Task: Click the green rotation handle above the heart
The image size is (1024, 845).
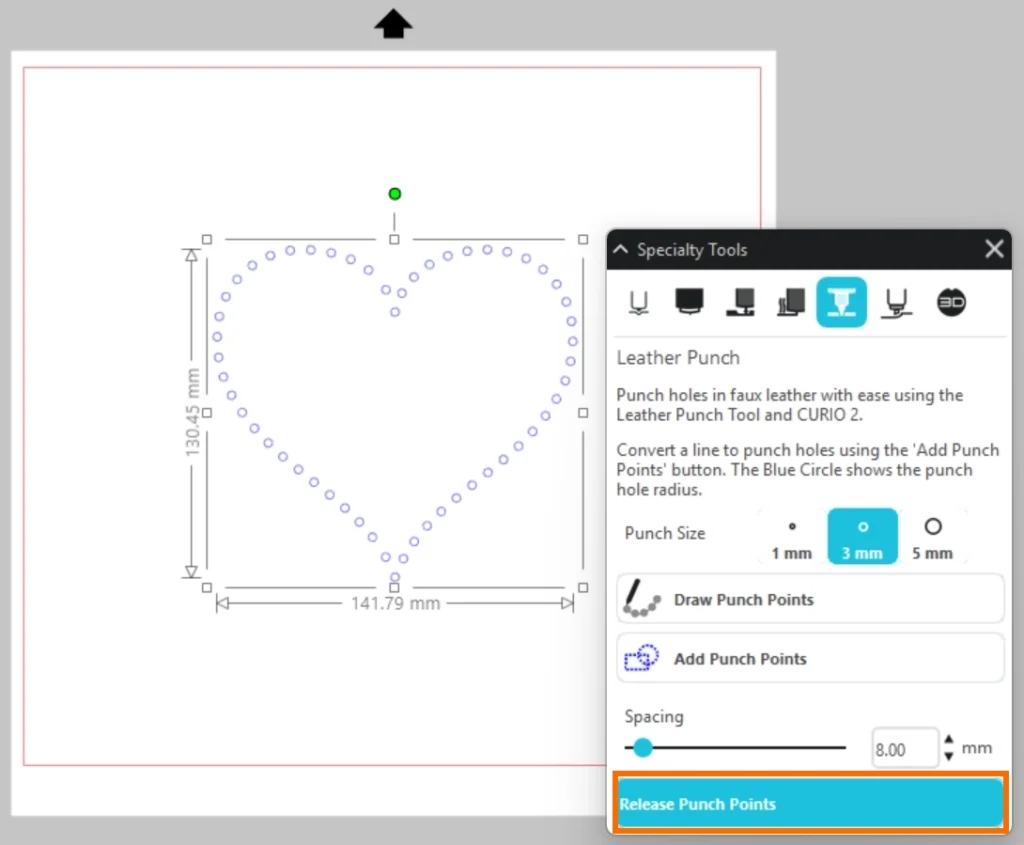Action: pyautogui.click(x=395, y=194)
